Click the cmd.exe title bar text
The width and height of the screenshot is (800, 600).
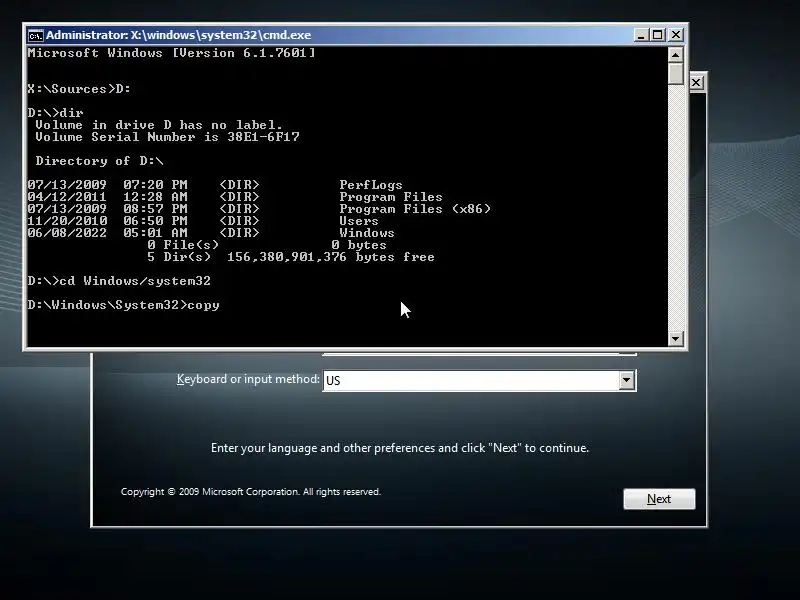(x=179, y=35)
